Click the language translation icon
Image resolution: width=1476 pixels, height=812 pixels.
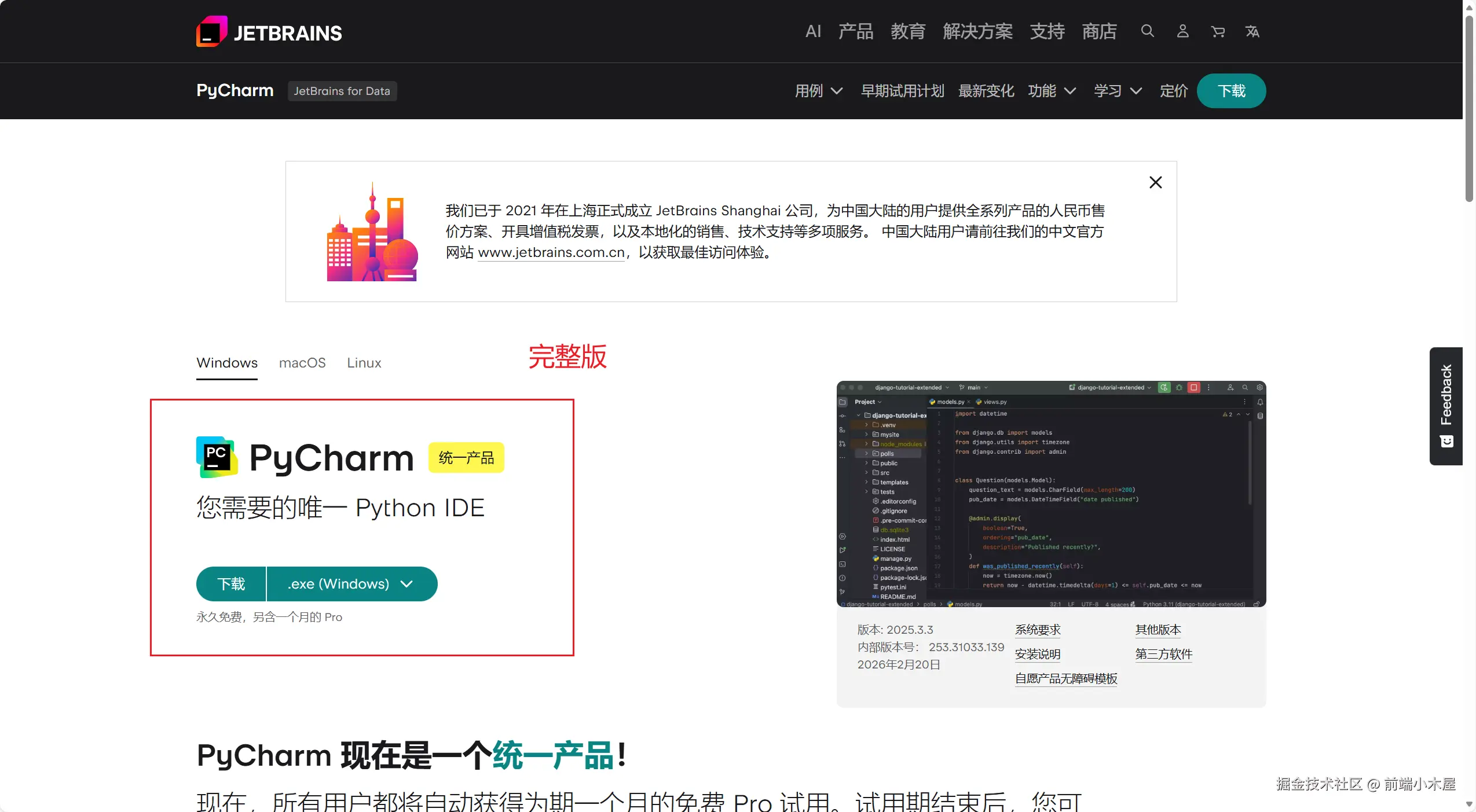tap(1252, 31)
